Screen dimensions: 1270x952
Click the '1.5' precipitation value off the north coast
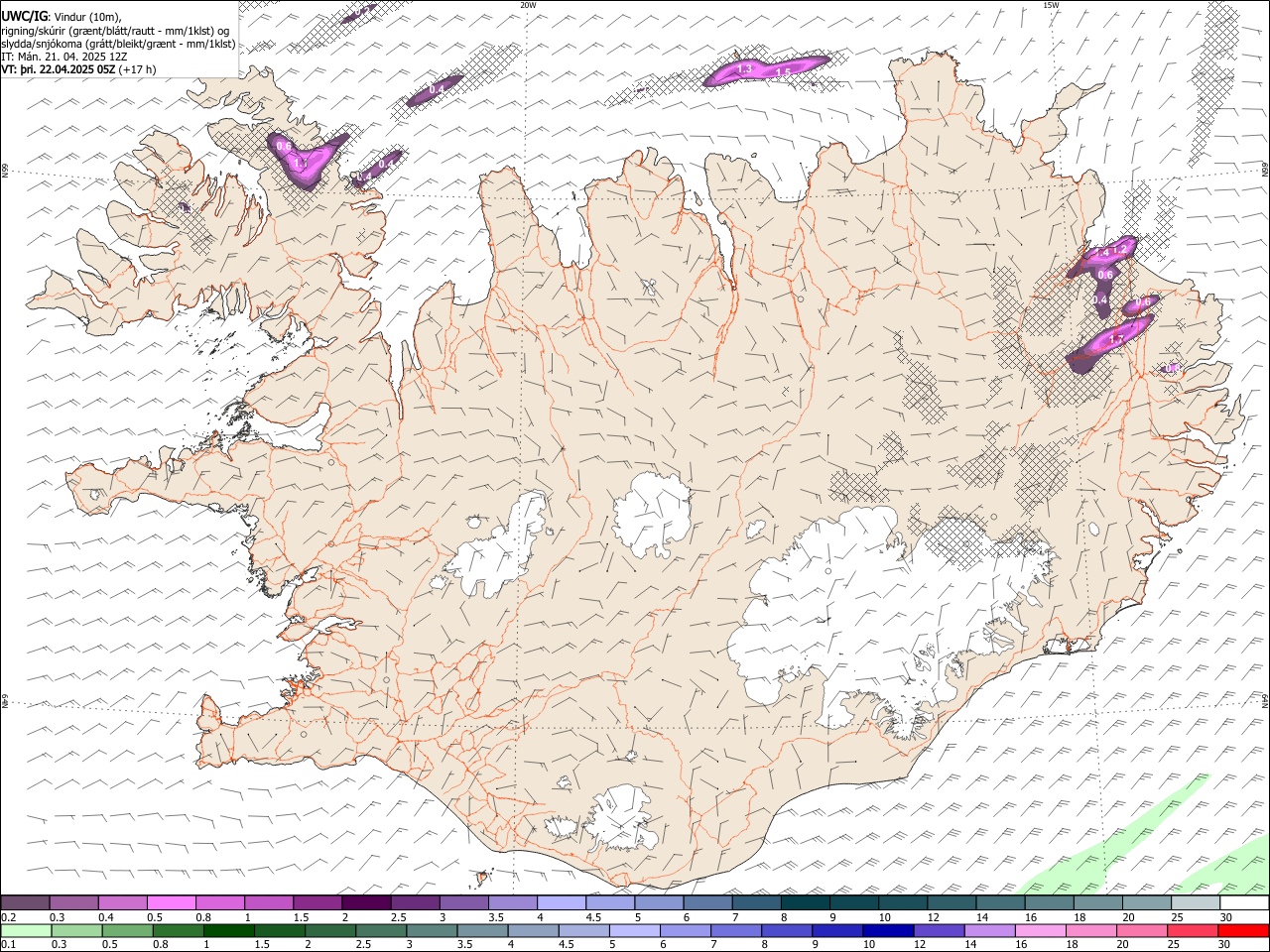[x=783, y=72]
